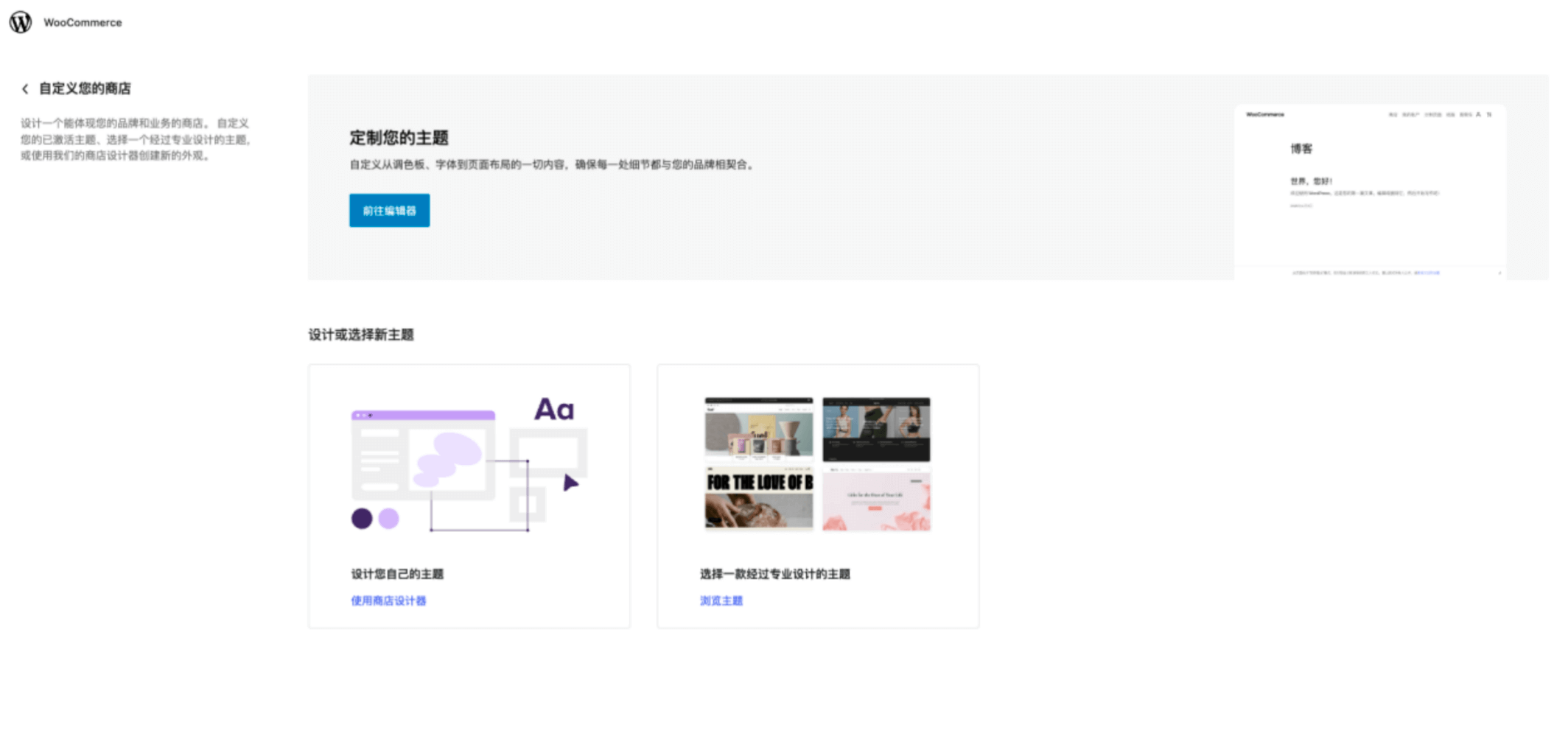
Task: Select the coffee products theme thumbnail
Action: click(758, 429)
